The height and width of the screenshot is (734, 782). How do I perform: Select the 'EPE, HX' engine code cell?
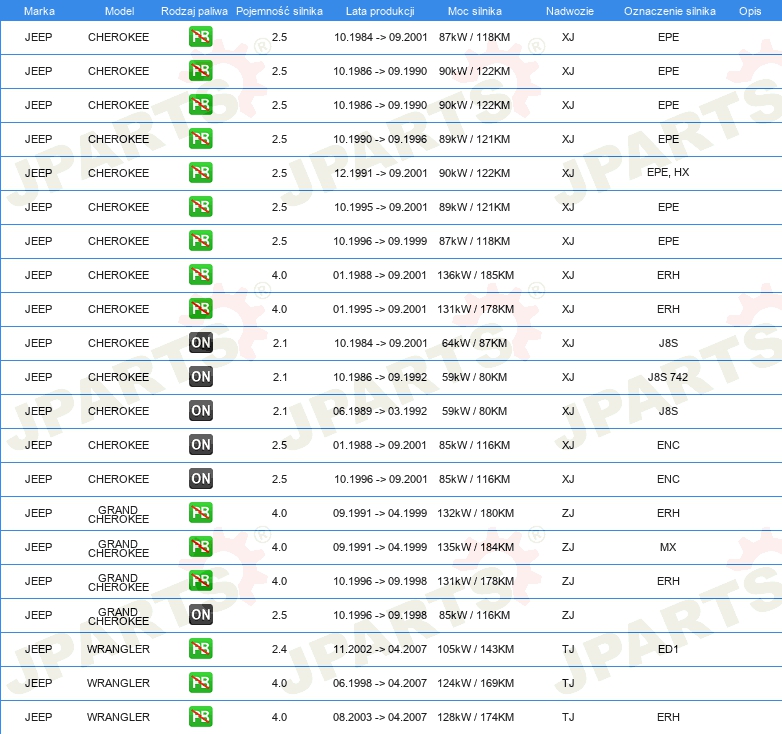click(x=668, y=173)
